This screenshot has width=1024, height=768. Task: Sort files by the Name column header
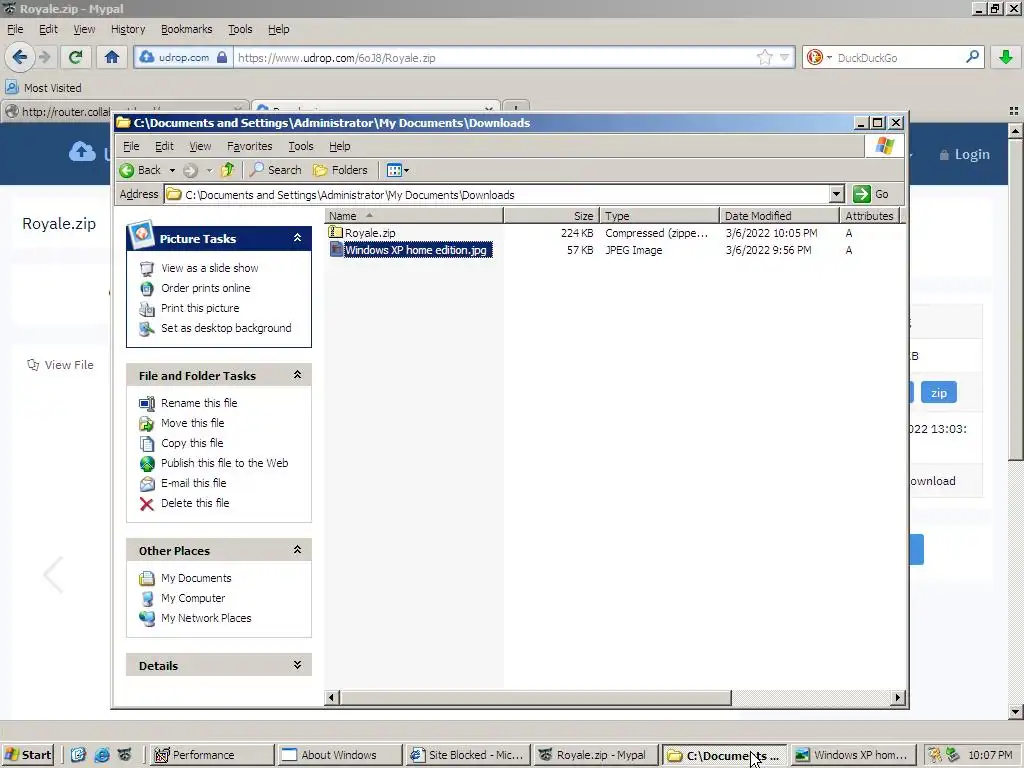(x=414, y=216)
